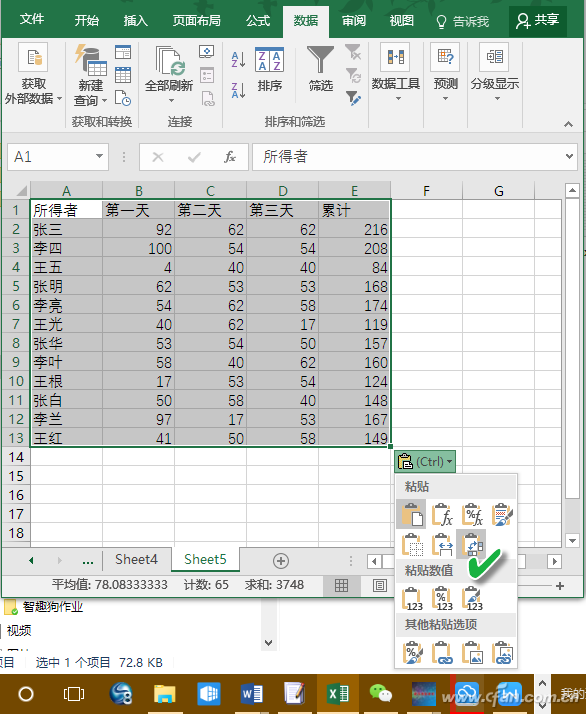Click the Share button (共享)
Image resolution: width=586 pixels, height=714 pixels.
(538, 20)
